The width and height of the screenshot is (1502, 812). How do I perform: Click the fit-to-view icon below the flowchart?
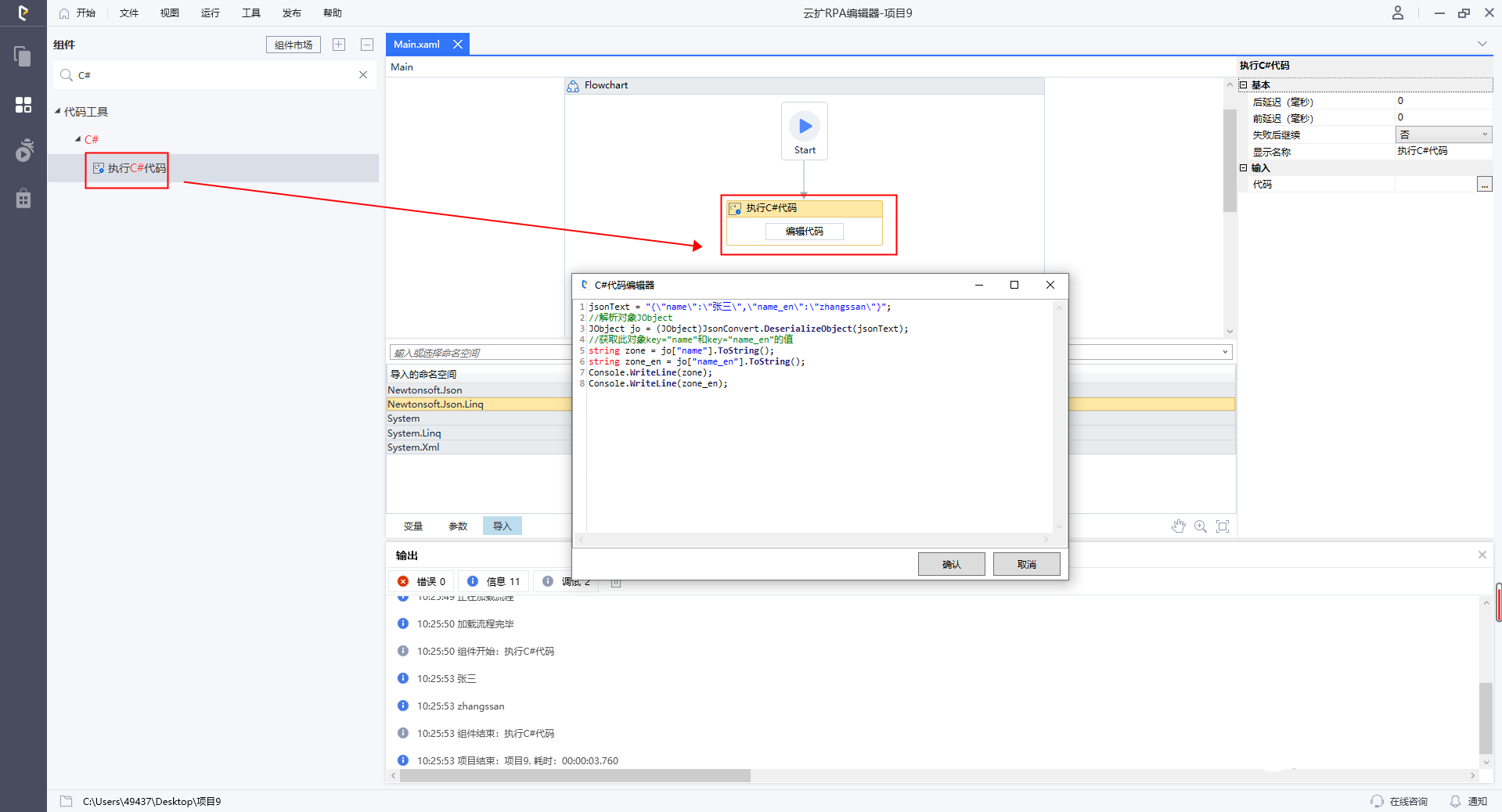click(1223, 526)
